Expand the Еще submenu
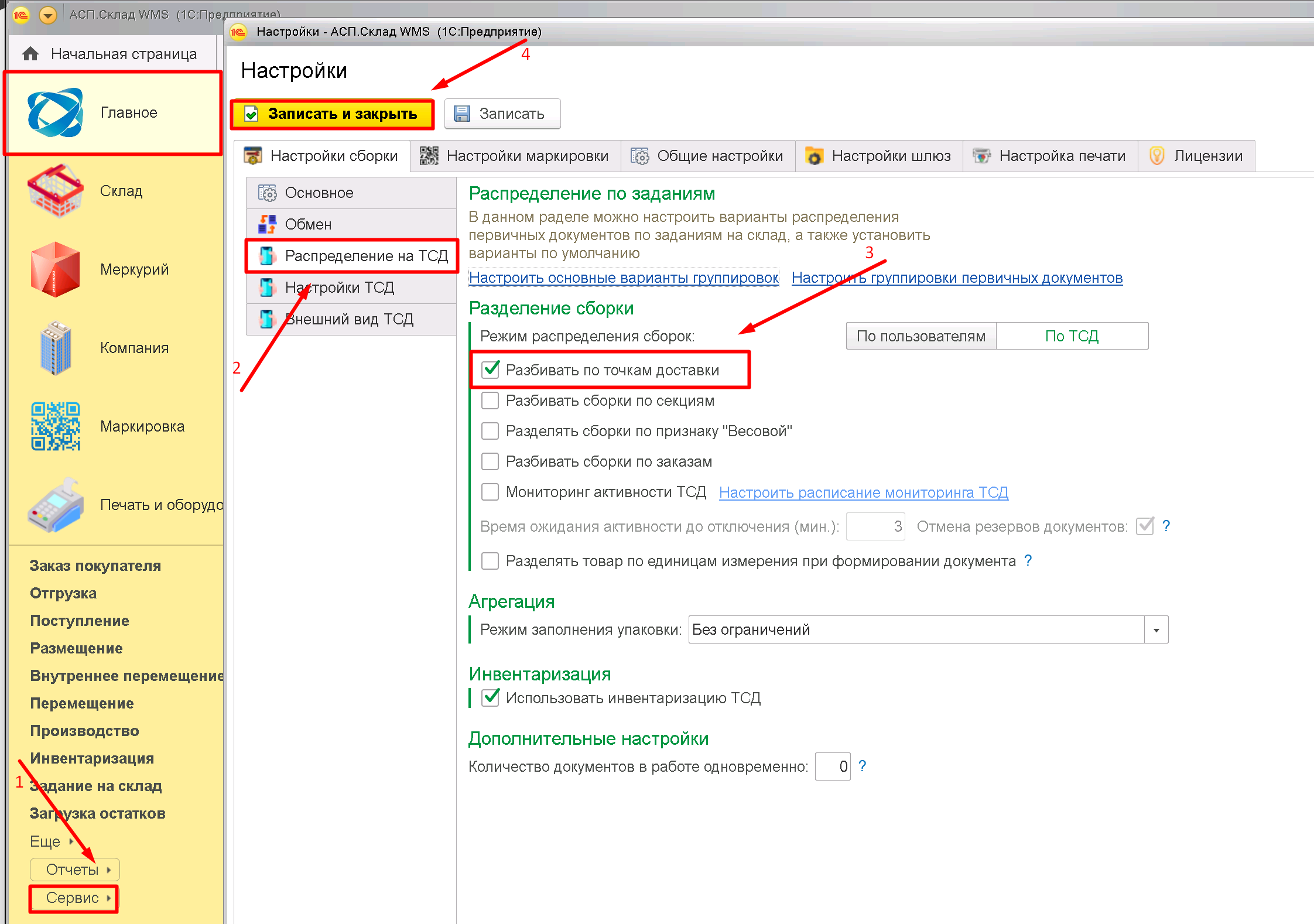The image size is (1314, 924). [x=52, y=841]
